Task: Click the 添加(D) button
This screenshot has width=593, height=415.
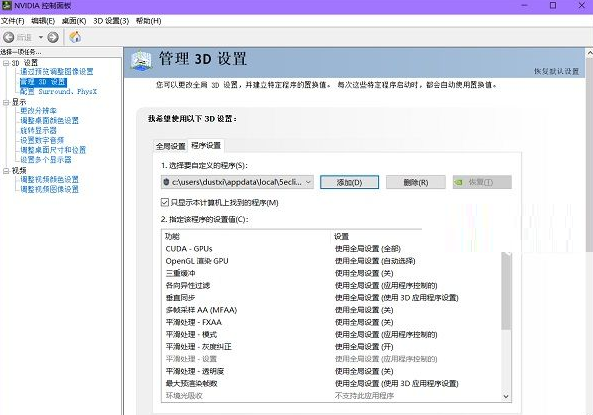Action: 349,182
